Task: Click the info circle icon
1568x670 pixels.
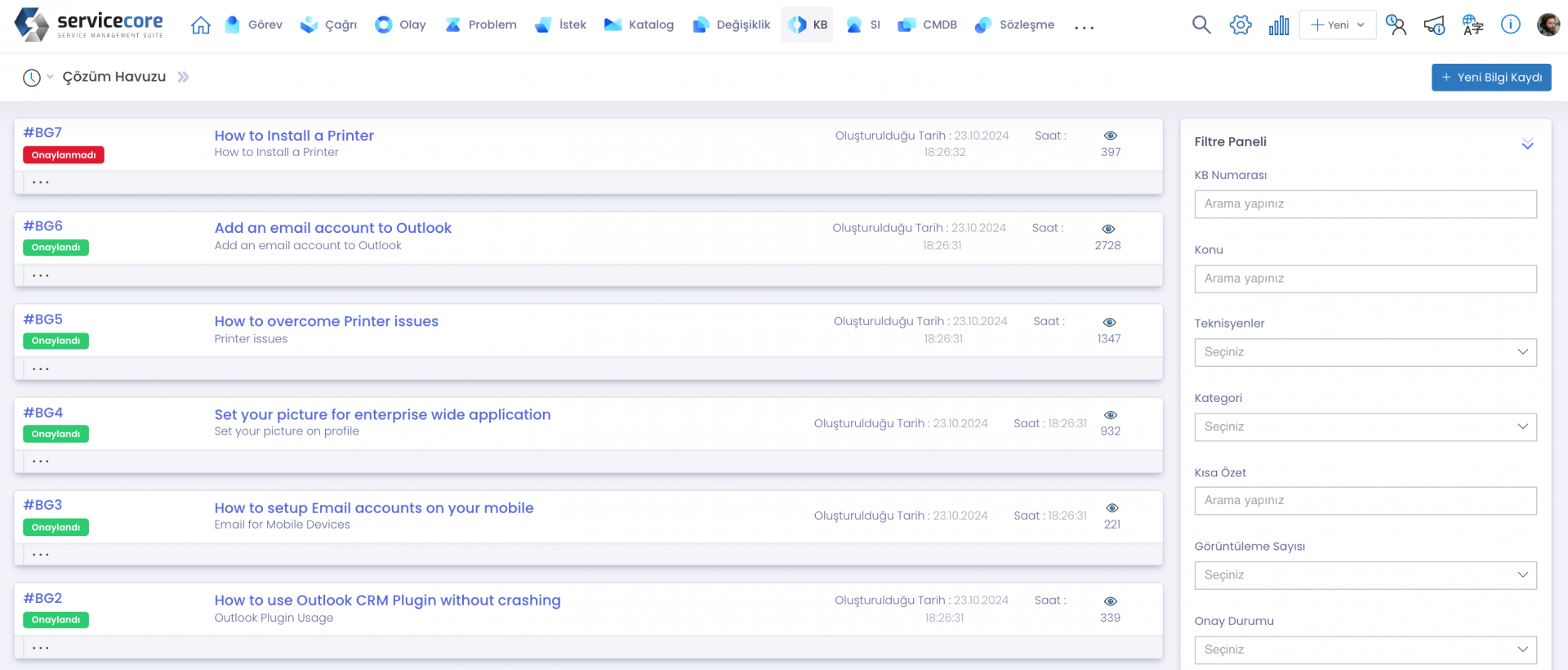Action: pyautogui.click(x=1510, y=25)
